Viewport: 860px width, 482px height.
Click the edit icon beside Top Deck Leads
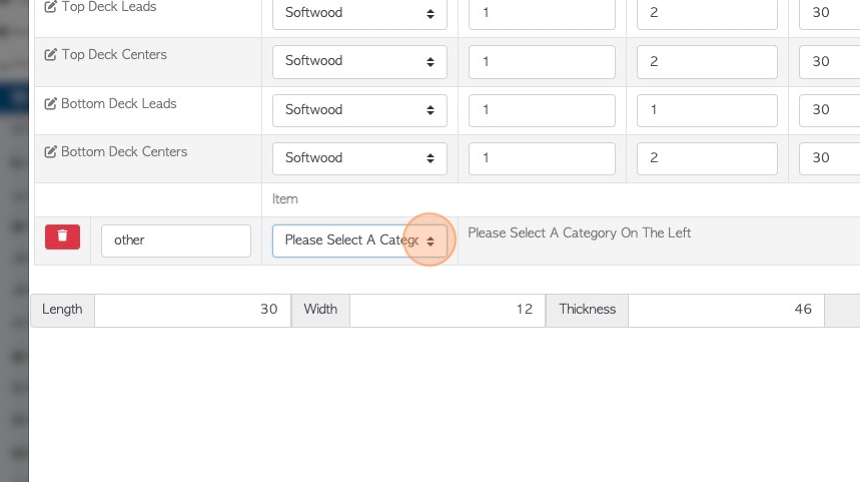coord(50,7)
